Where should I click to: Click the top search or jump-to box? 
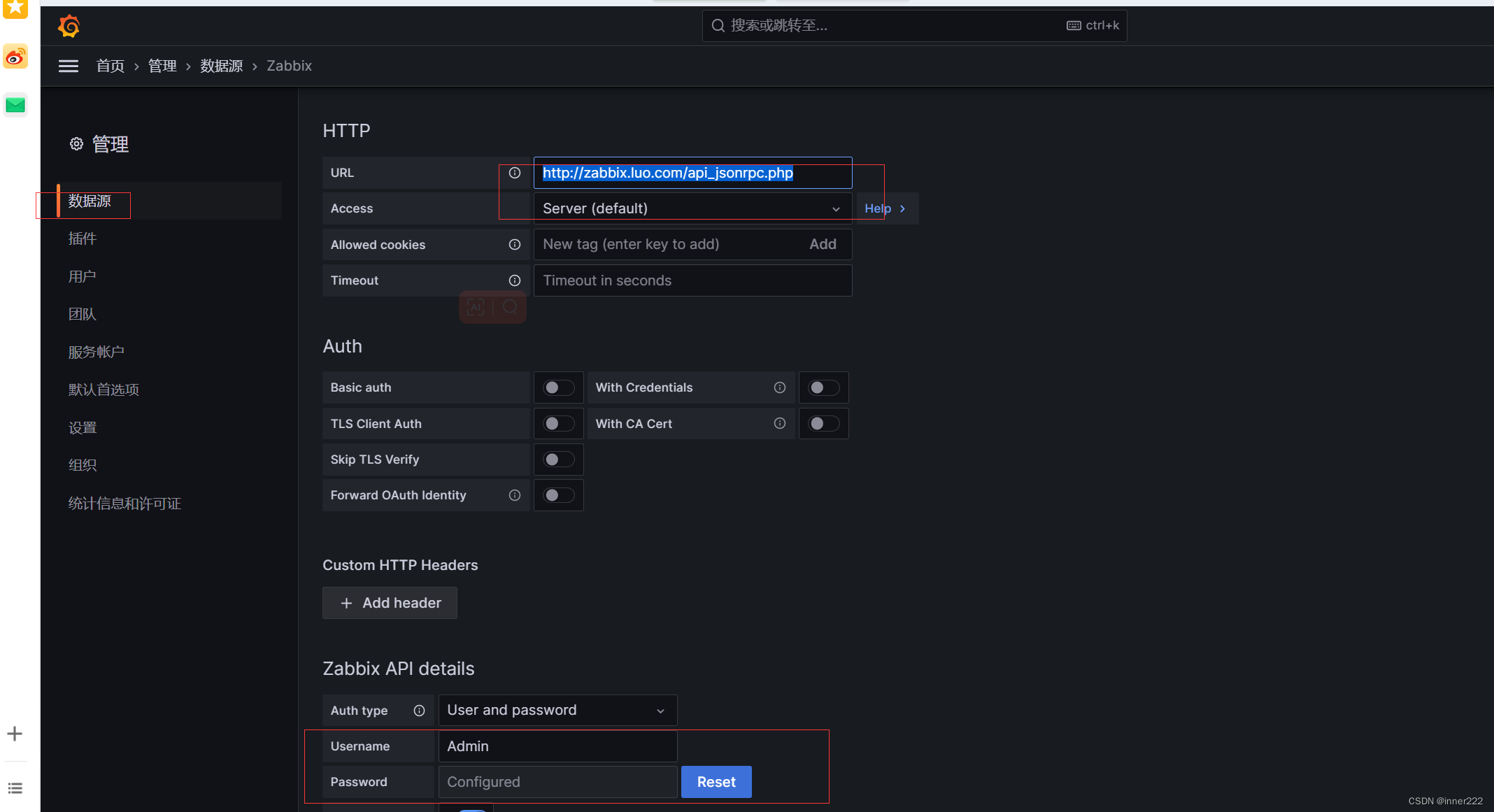914,26
